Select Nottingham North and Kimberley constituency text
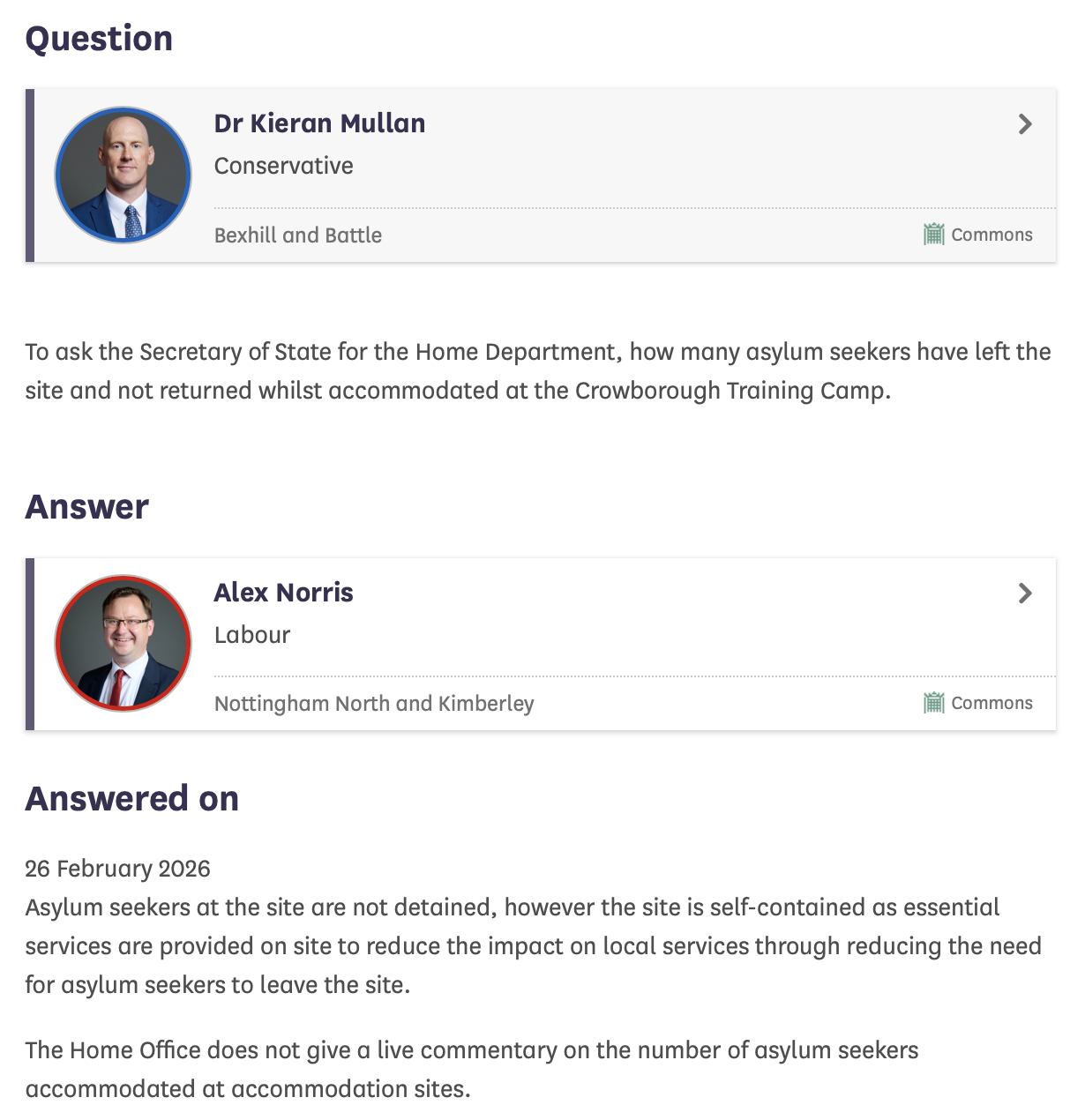This screenshot has height=1120, width=1085. [374, 704]
